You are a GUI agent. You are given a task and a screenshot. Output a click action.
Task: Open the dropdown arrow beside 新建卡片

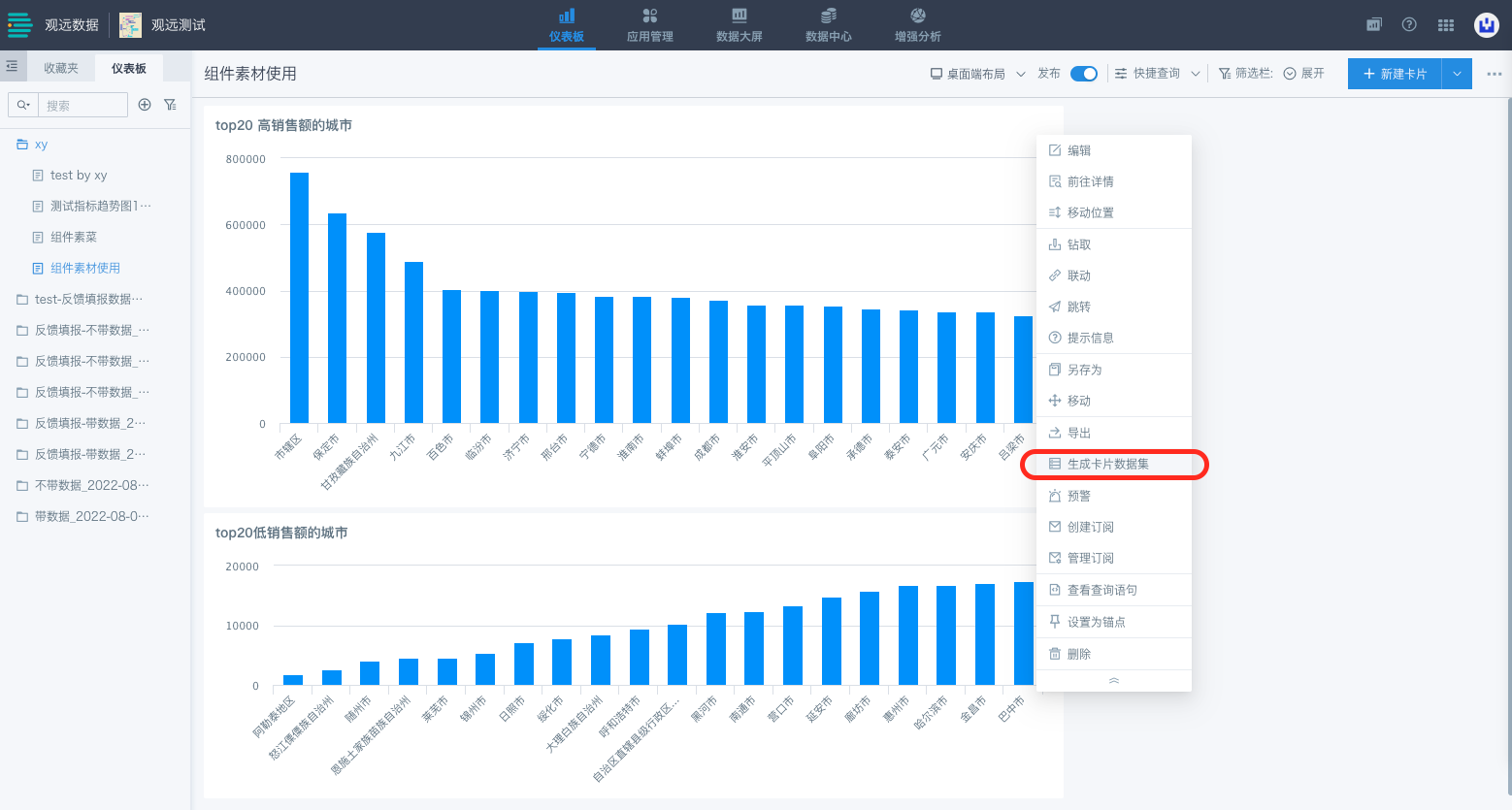1457,74
